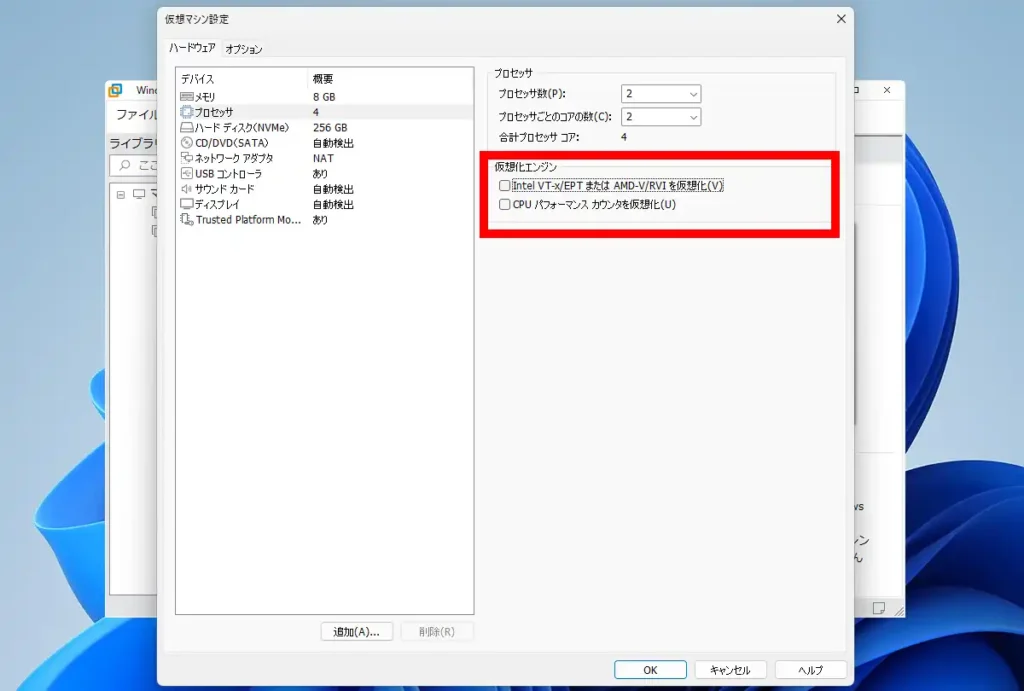Viewport: 1024px width, 691px height.
Task: Open the File (ファイル) menu in background window
Action: coord(136,115)
